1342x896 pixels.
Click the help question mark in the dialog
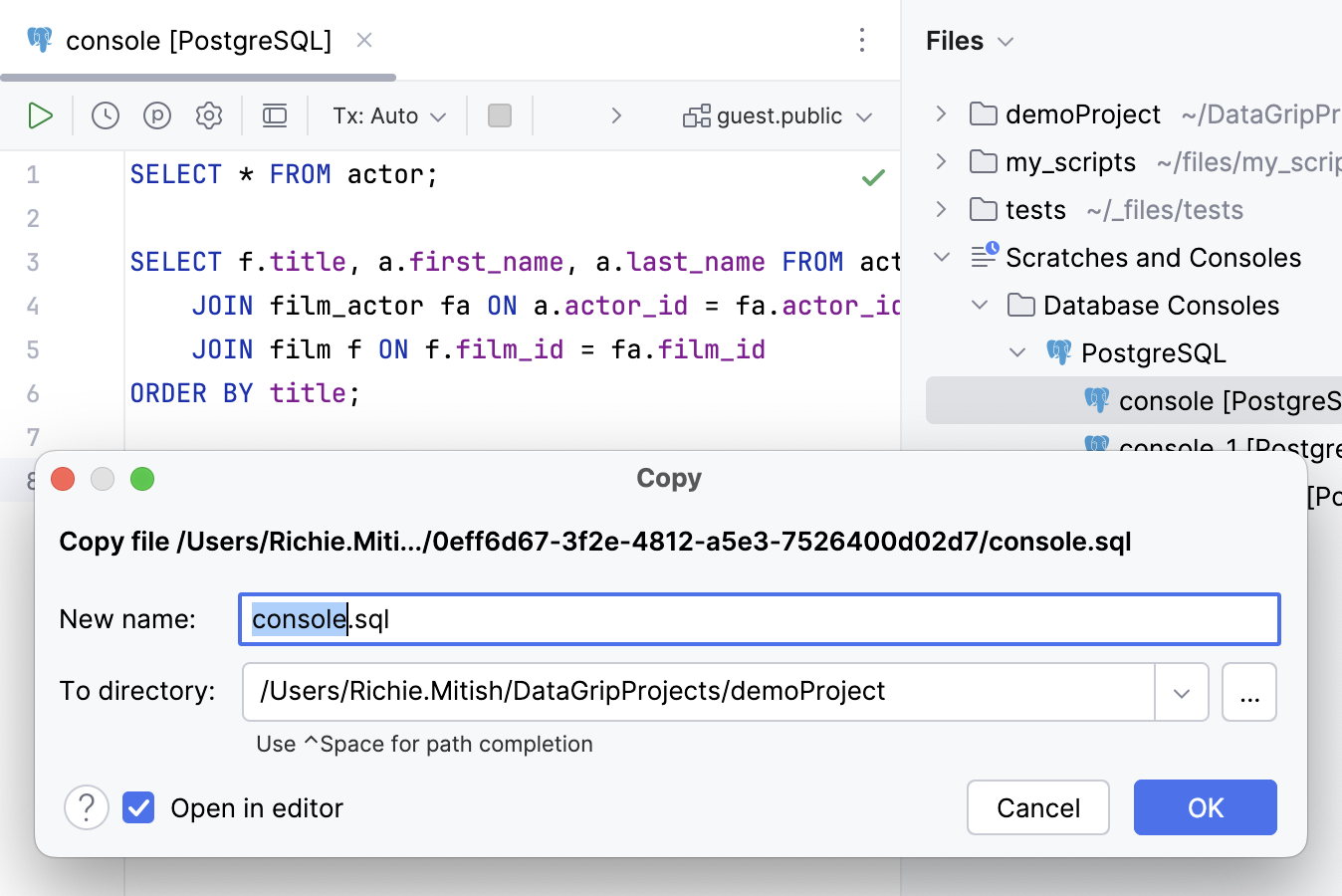pos(87,807)
